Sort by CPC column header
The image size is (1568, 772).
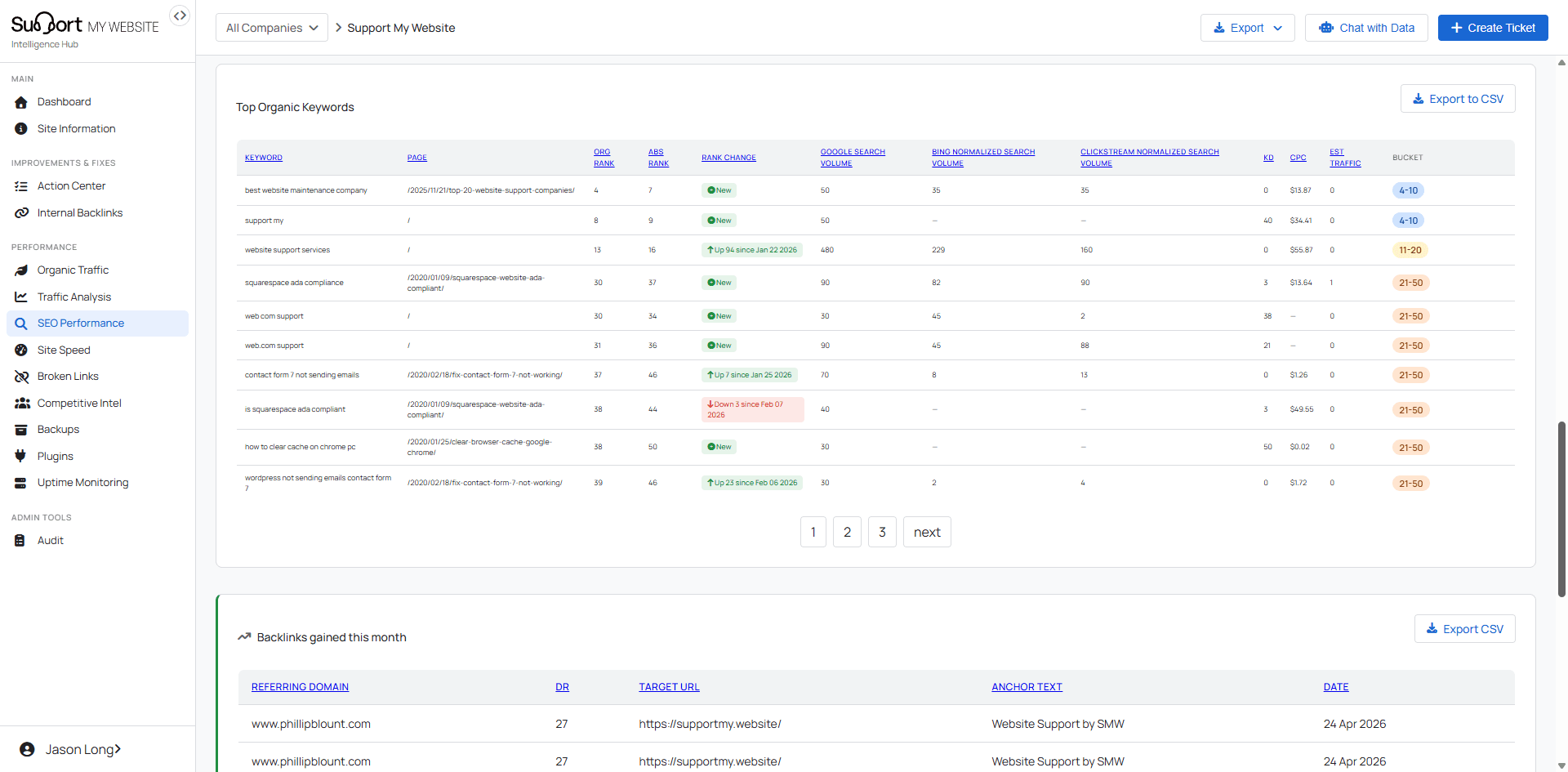(1298, 158)
